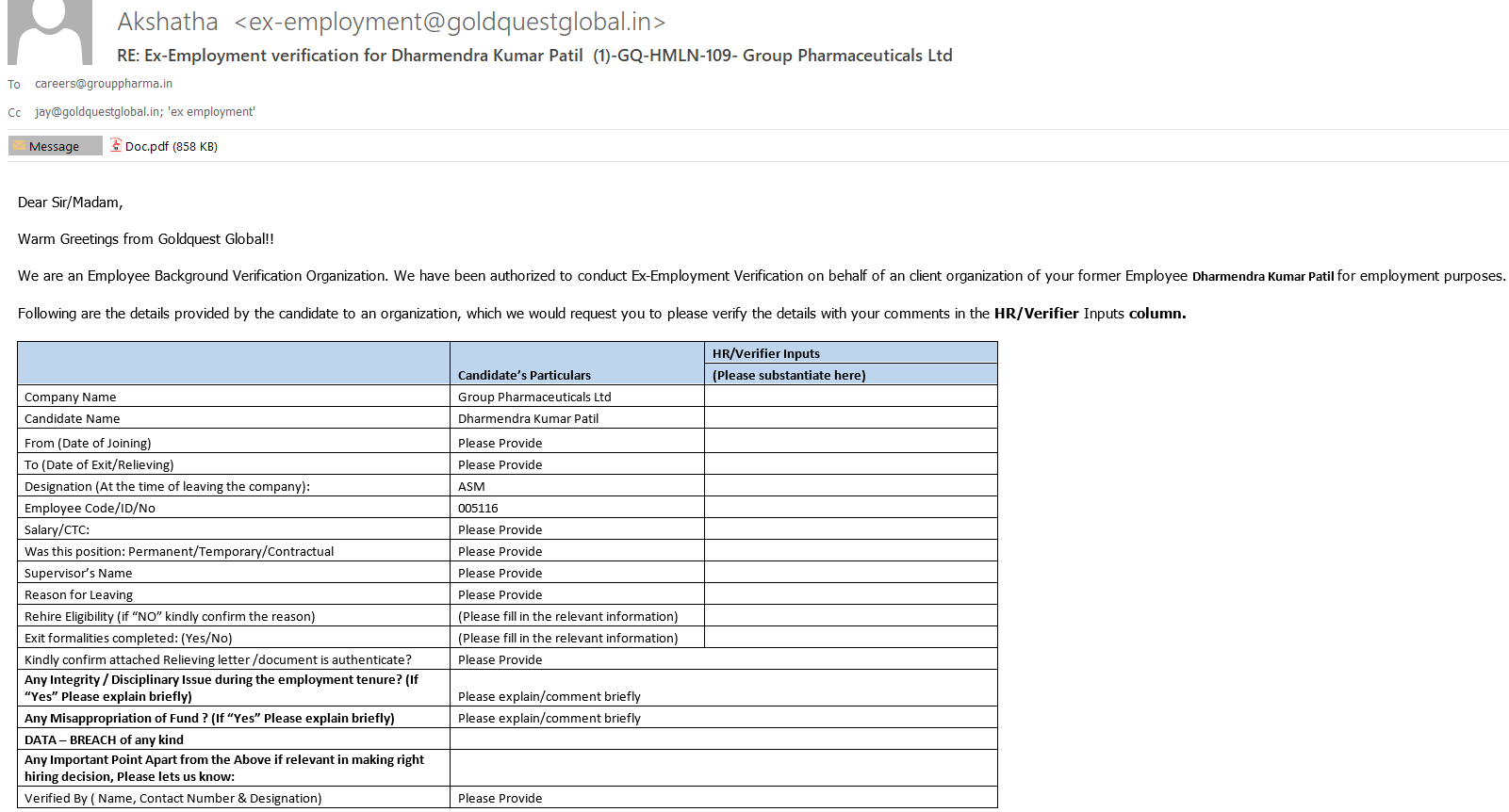Click HR/Verifier input cell for Company Name
Viewport: 1509px width, 812px height.
[850, 397]
